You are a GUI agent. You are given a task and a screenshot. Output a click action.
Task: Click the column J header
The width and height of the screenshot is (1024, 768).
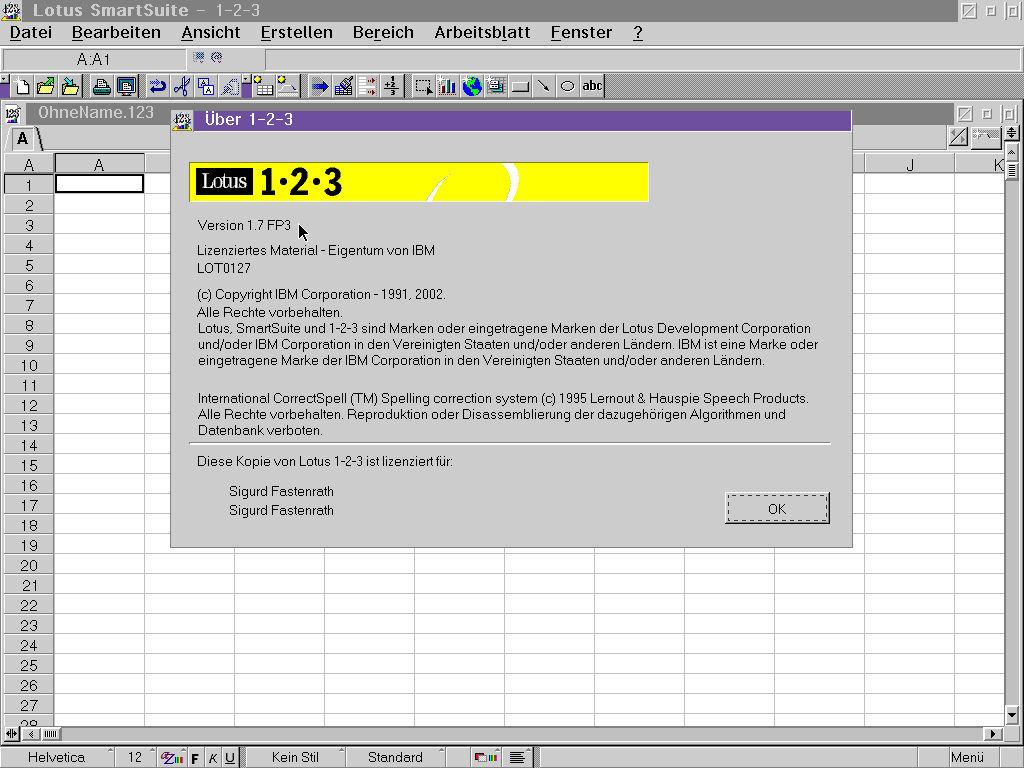[x=910, y=165]
